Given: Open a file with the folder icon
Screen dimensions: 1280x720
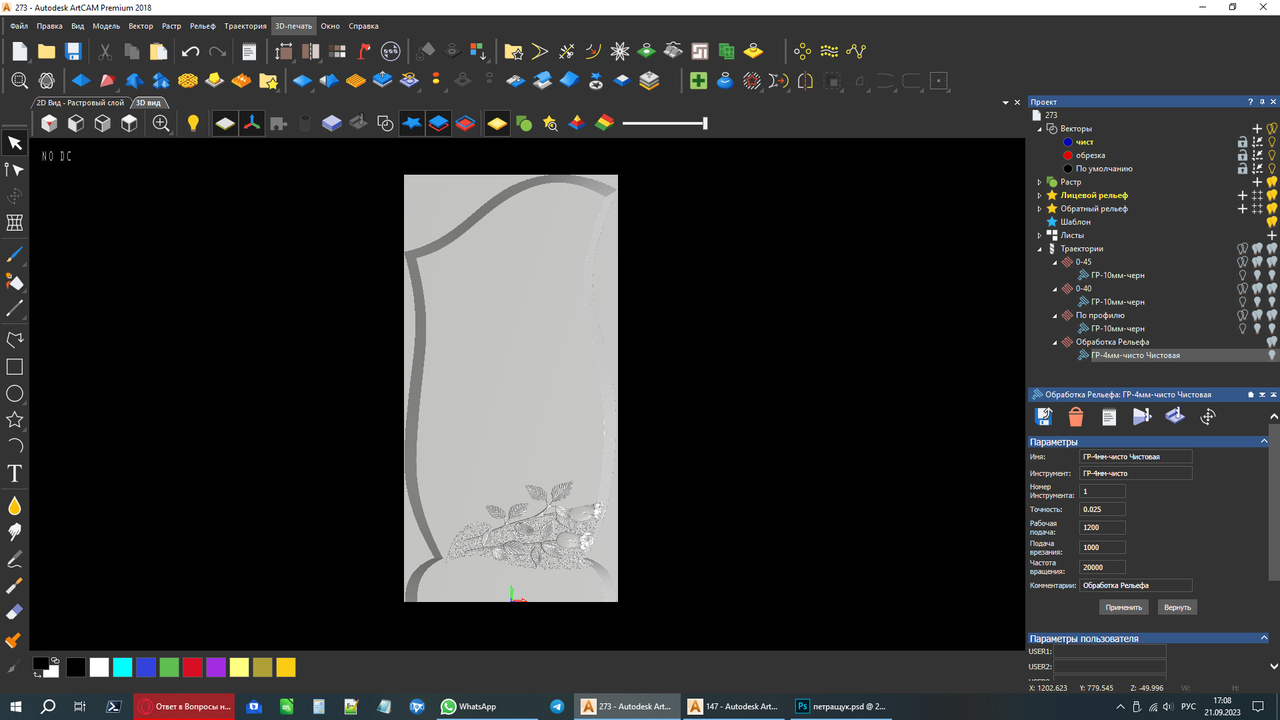Looking at the screenshot, I should [x=46, y=51].
